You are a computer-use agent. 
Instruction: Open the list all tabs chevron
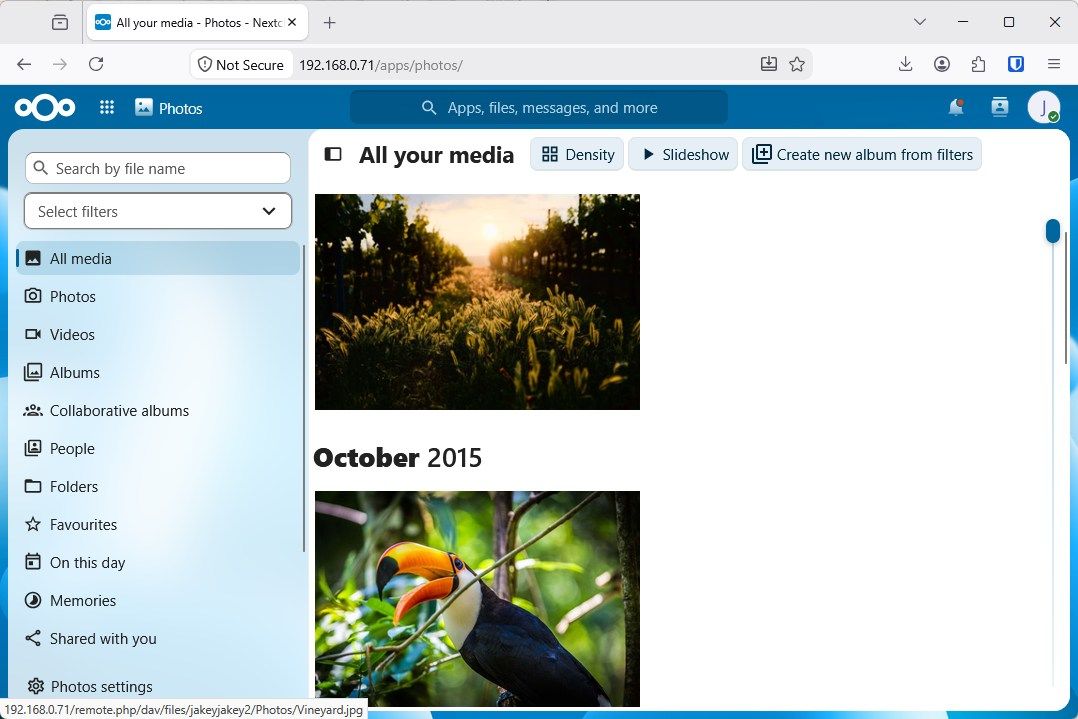pyautogui.click(x=920, y=23)
